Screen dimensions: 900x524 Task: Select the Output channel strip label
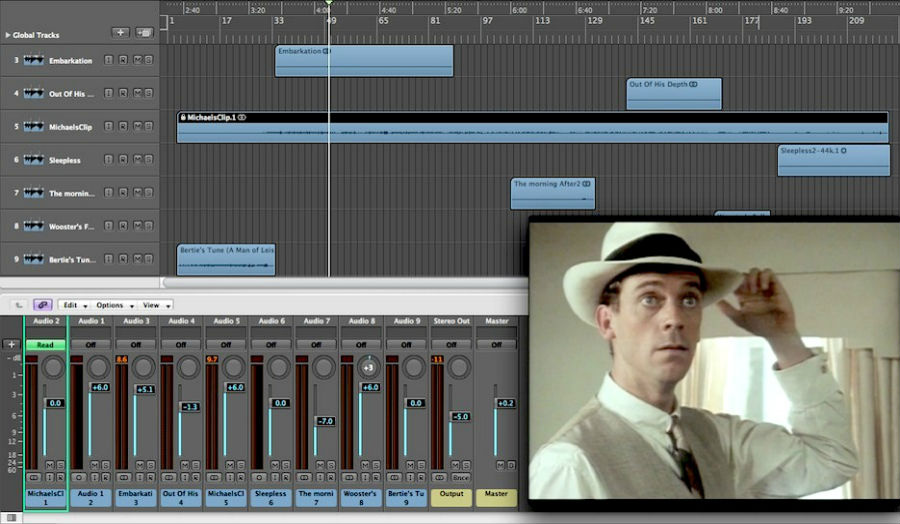pos(451,496)
